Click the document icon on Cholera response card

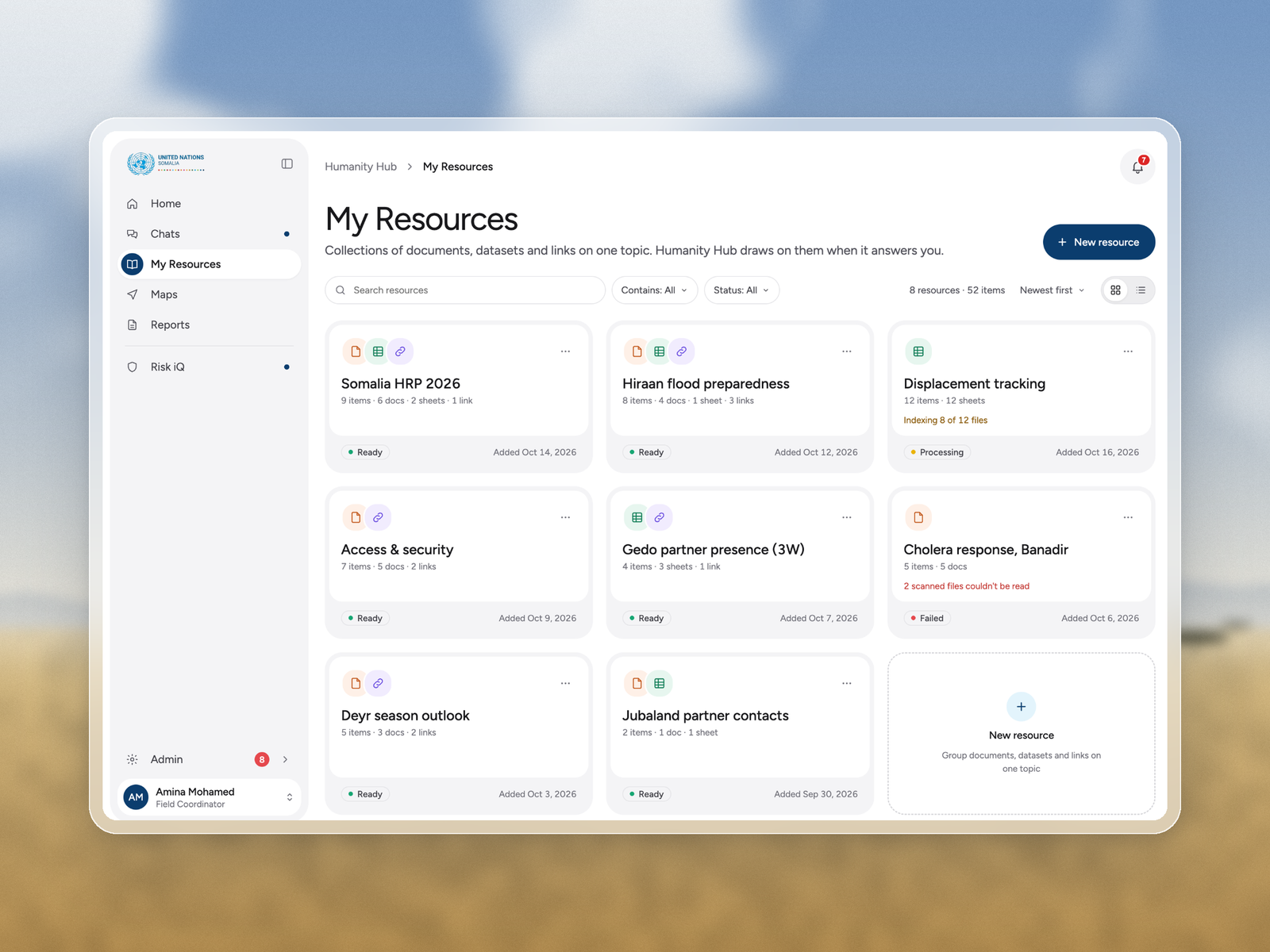point(918,517)
